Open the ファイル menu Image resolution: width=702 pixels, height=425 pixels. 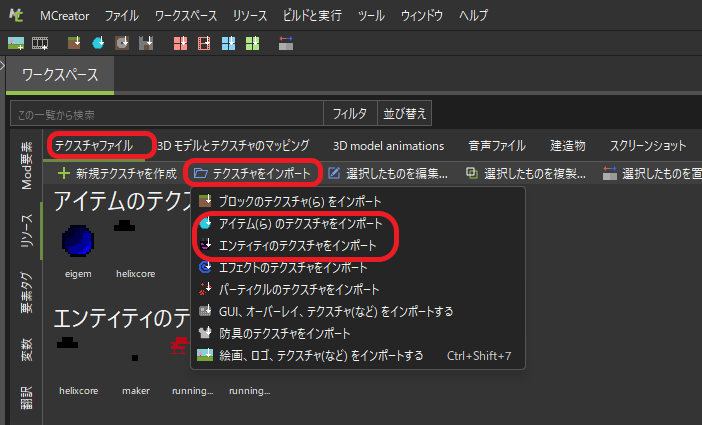(122, 17)
